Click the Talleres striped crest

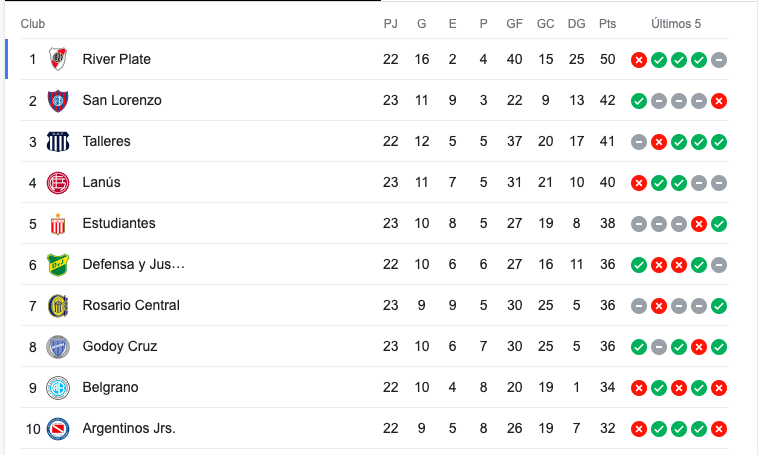58,142
